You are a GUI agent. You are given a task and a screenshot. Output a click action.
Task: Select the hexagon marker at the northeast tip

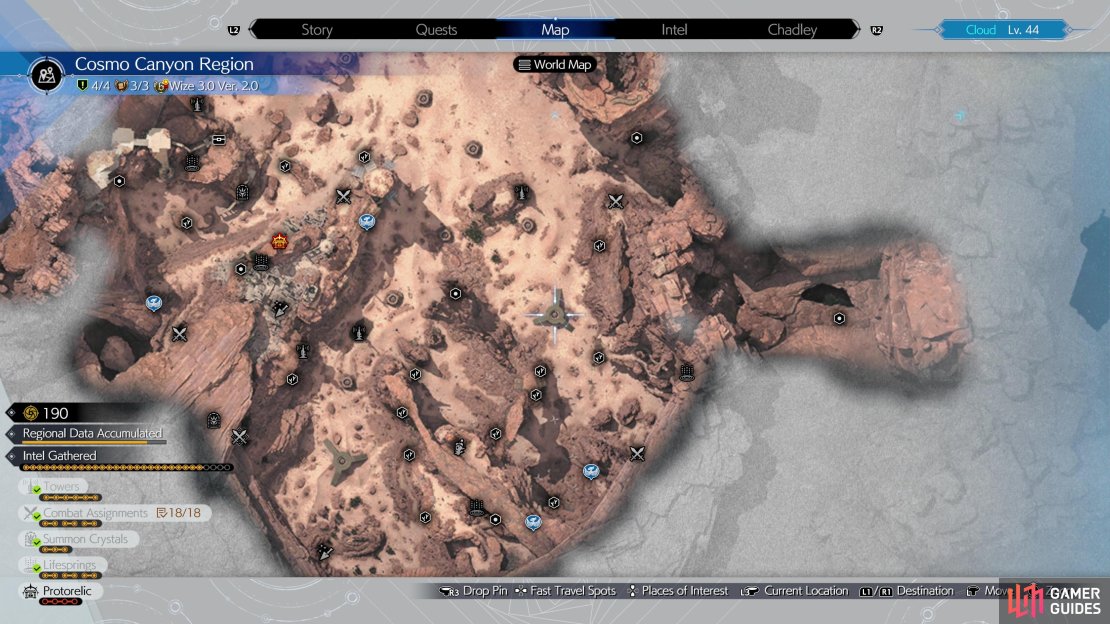coord(636,137)
